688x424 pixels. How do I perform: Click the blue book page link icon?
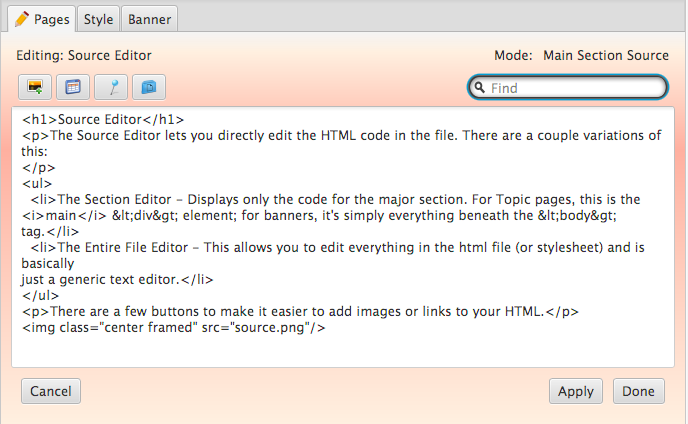tap(149, 87)
